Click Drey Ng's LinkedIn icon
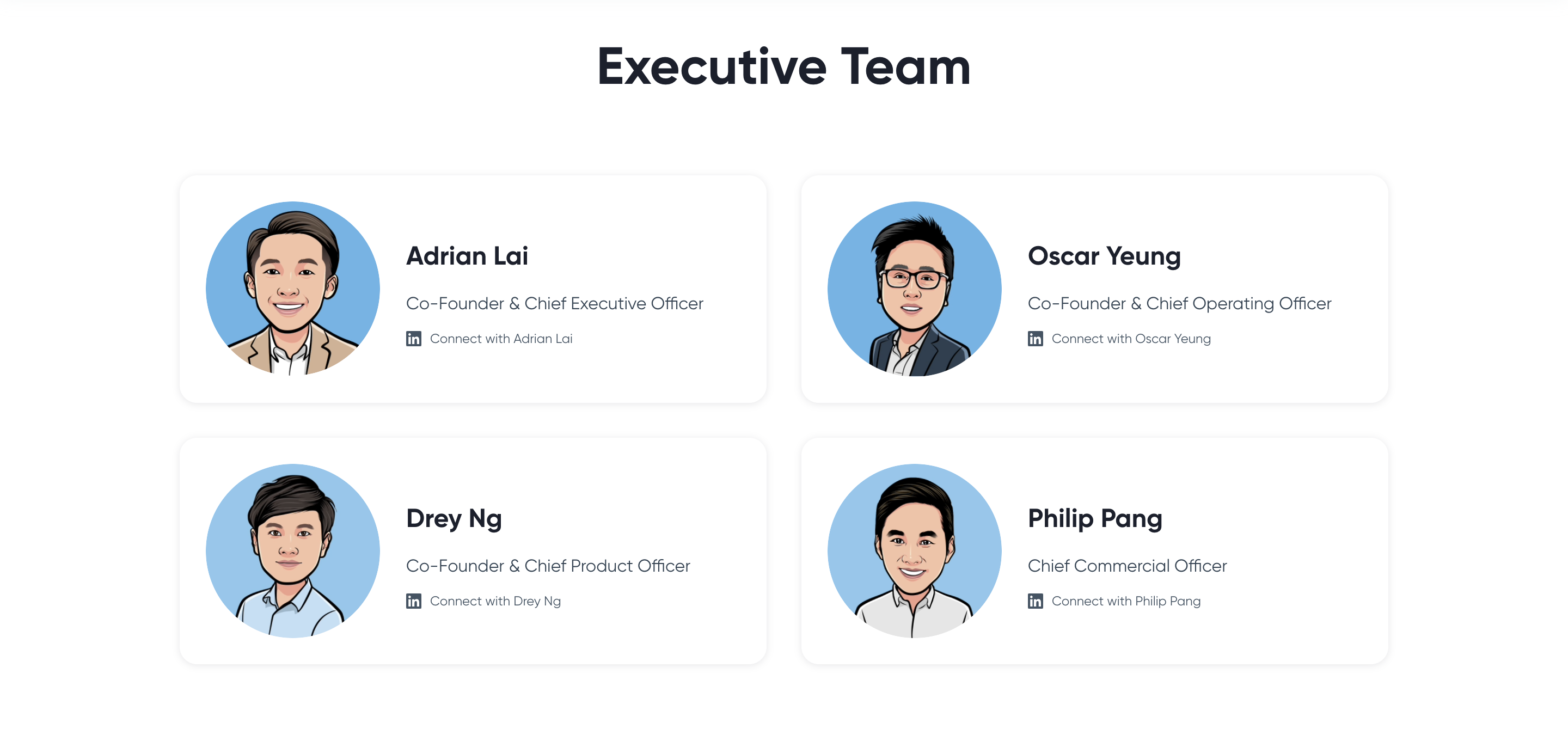The image size is (1568, 735). click(414, 601)
